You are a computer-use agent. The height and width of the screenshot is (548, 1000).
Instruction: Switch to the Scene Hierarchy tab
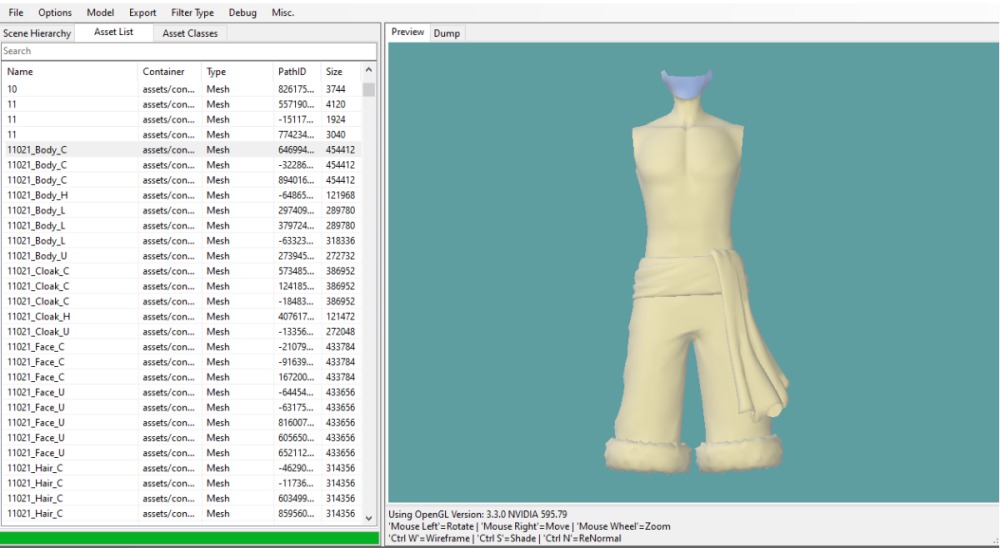[x=37, y=33]
